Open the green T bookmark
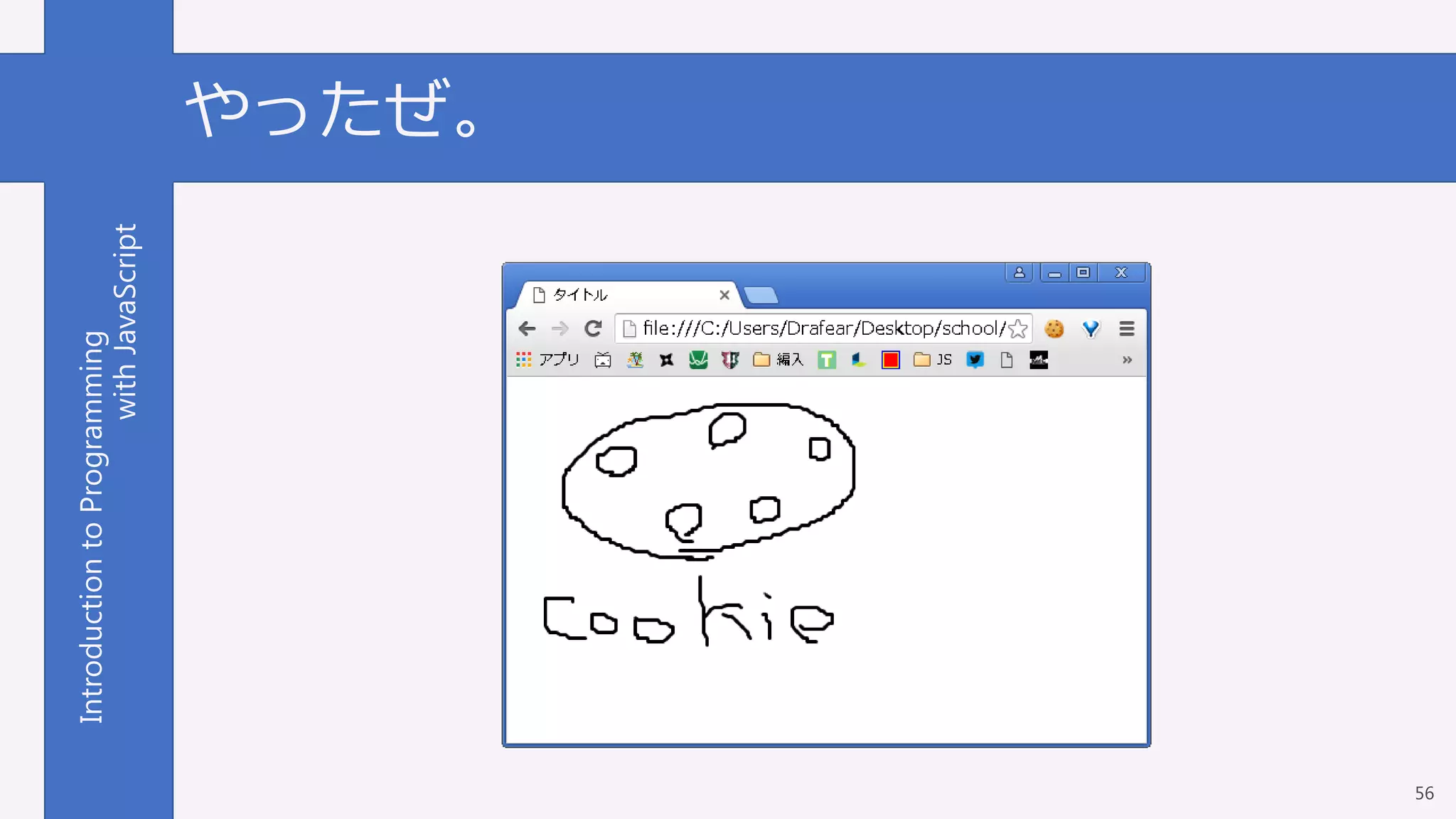Image resolution: width=1456 pixels, height=819 pixels. click(x=827, y=360)
